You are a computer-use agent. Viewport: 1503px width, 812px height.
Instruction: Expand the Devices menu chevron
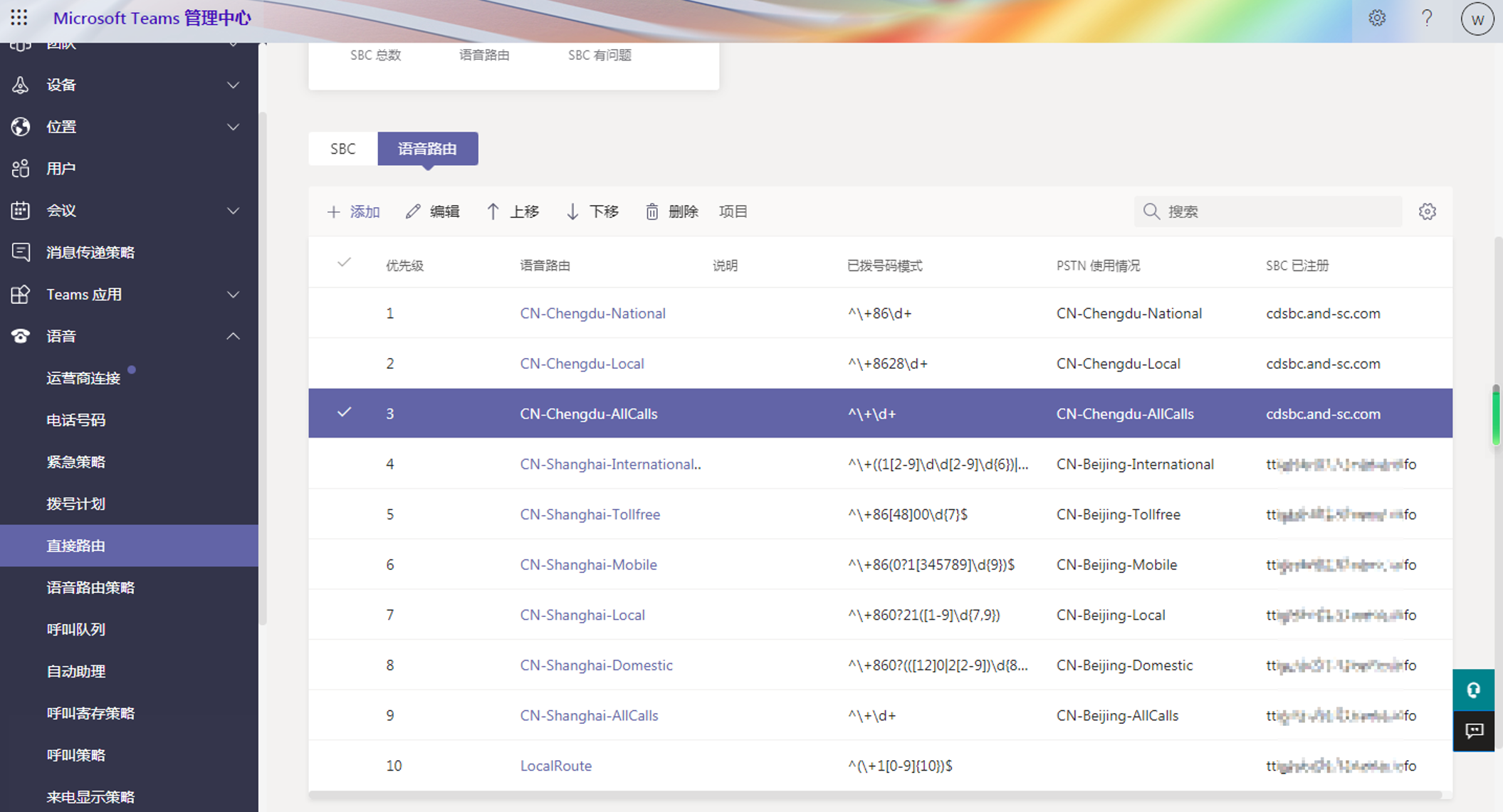pos(233,85)
